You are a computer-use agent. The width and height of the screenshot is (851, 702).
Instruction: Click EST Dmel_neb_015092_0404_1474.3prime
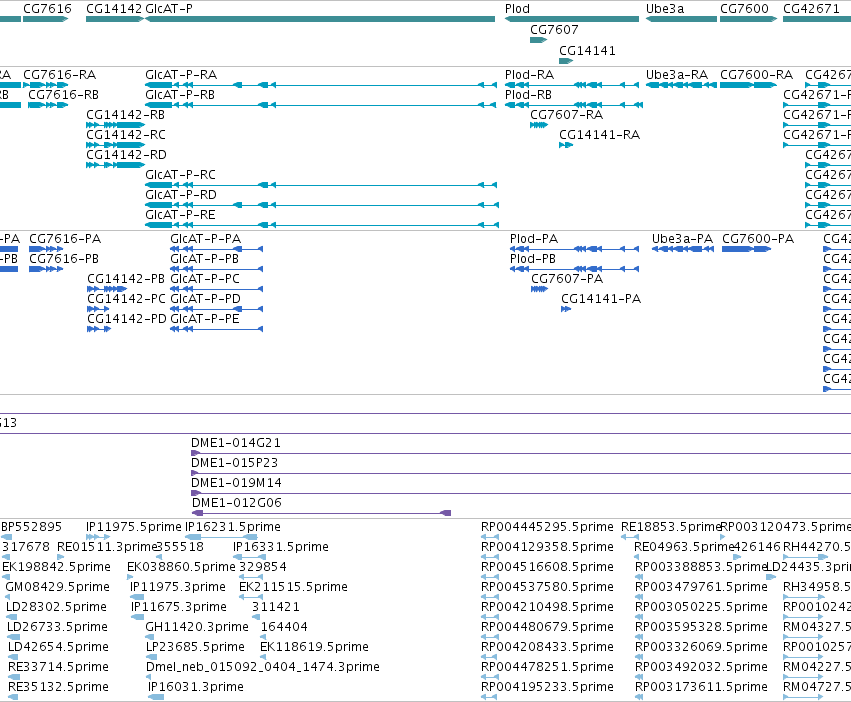[149, 677]
